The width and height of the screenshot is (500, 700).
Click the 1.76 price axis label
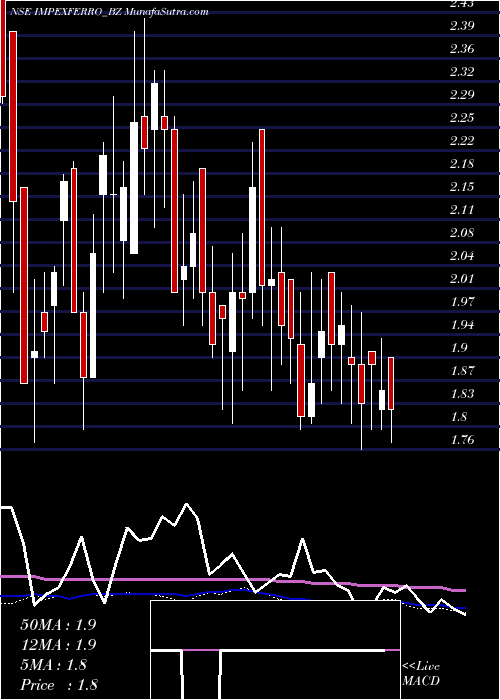461,440
